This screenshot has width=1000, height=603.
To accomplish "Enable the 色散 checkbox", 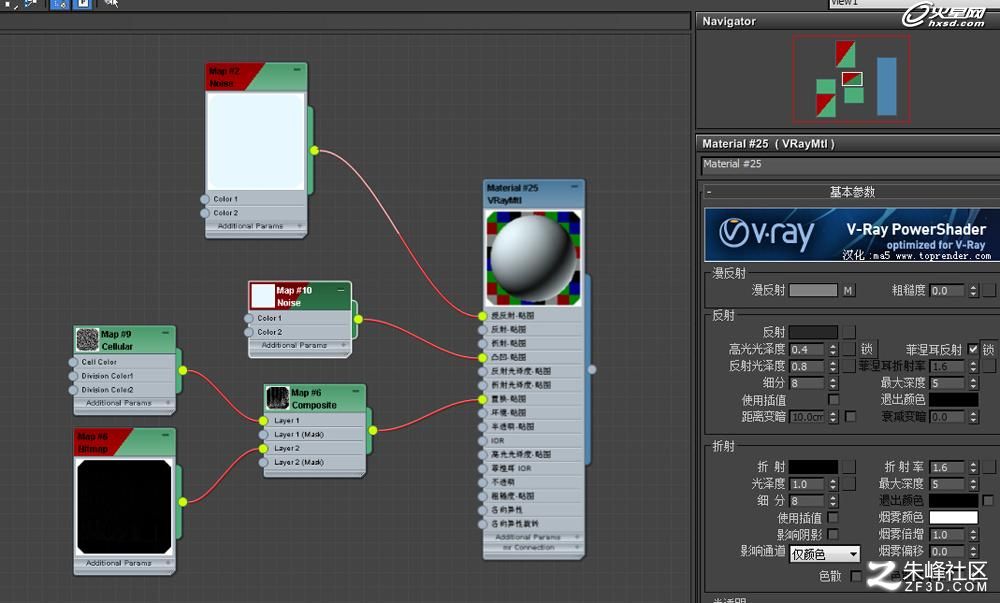I will (x=856, y=576).
